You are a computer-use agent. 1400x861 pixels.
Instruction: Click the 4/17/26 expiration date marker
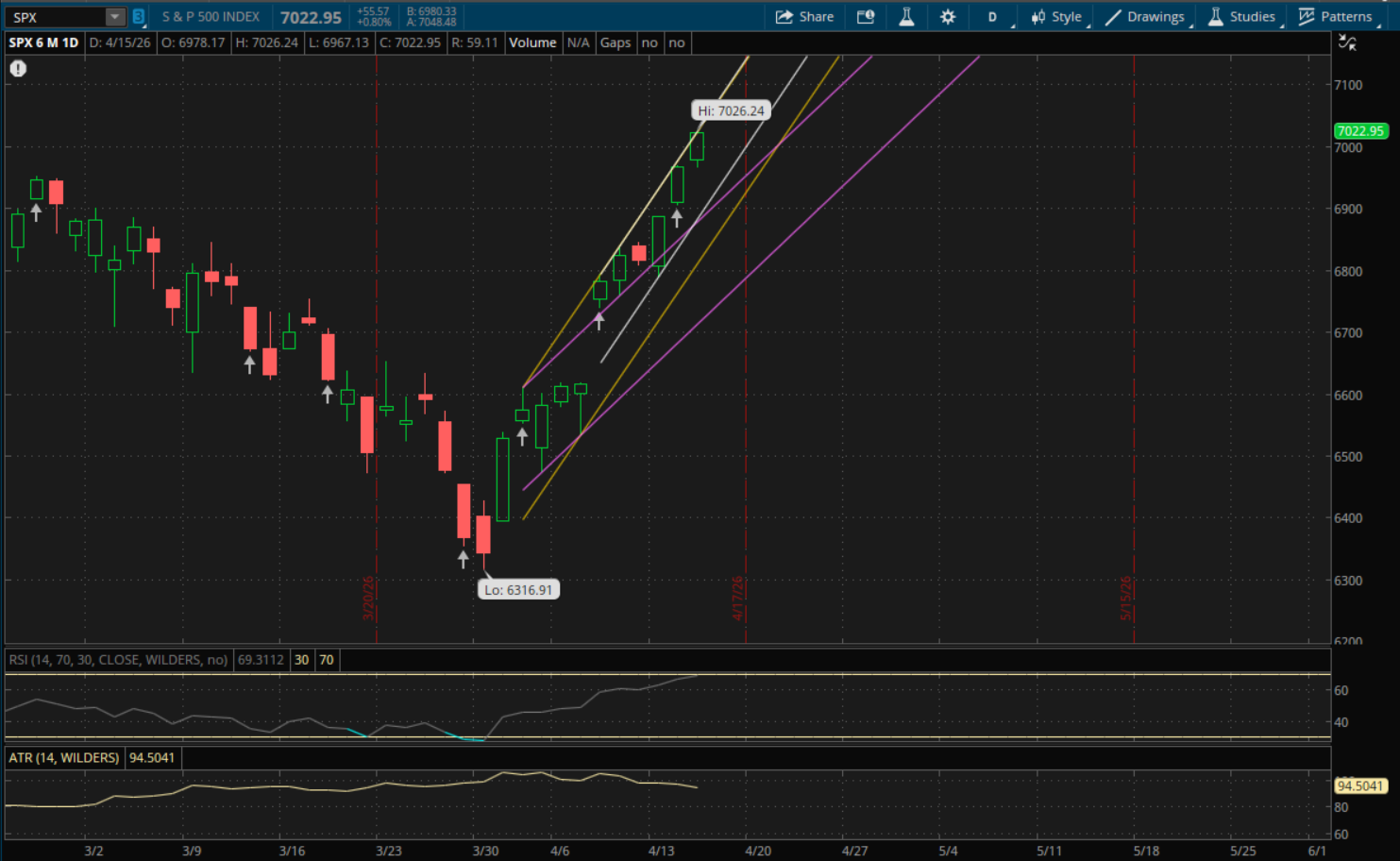click(738, 599)
